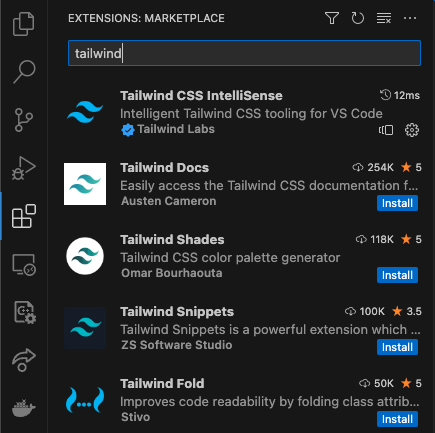Clear extension search results

tap(384, 18)
